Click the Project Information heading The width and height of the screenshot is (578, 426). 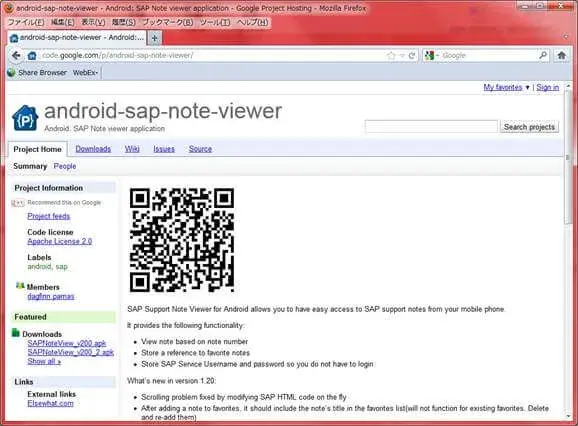pyautogui.click(x=49, y=188)
